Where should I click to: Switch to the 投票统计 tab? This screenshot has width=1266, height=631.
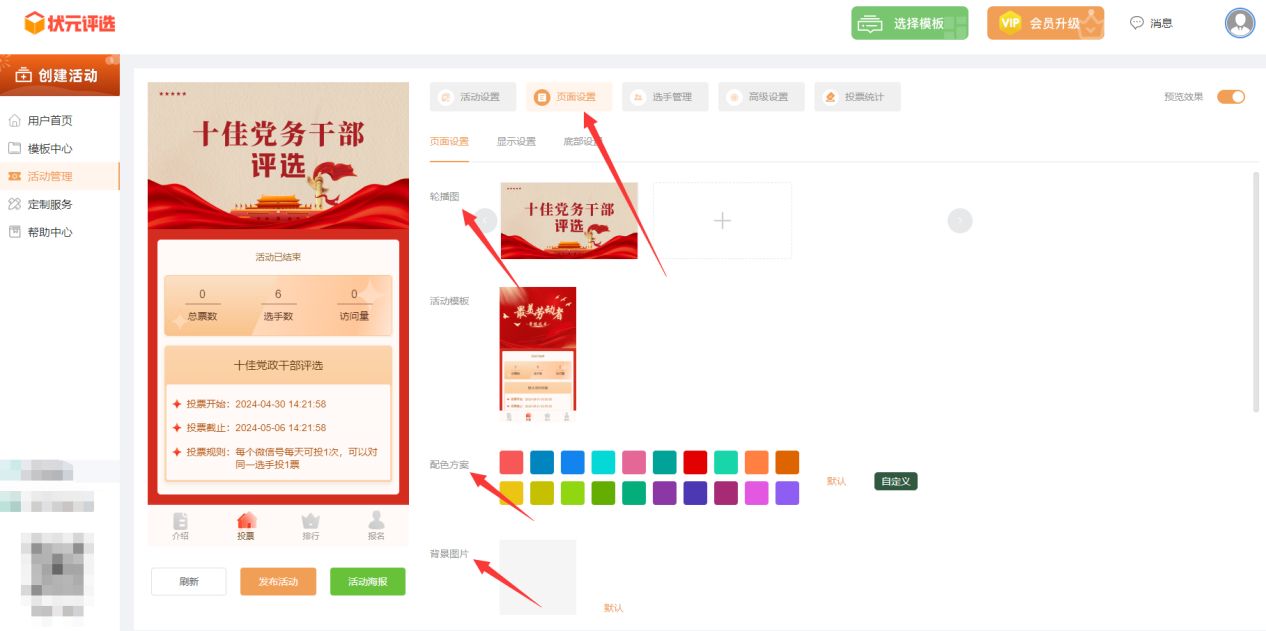pyautogui.click(x=857, y=96)
